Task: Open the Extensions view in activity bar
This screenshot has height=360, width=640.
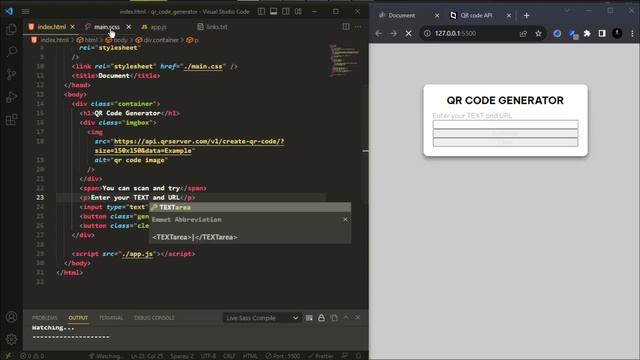Action: pos(11,120)
